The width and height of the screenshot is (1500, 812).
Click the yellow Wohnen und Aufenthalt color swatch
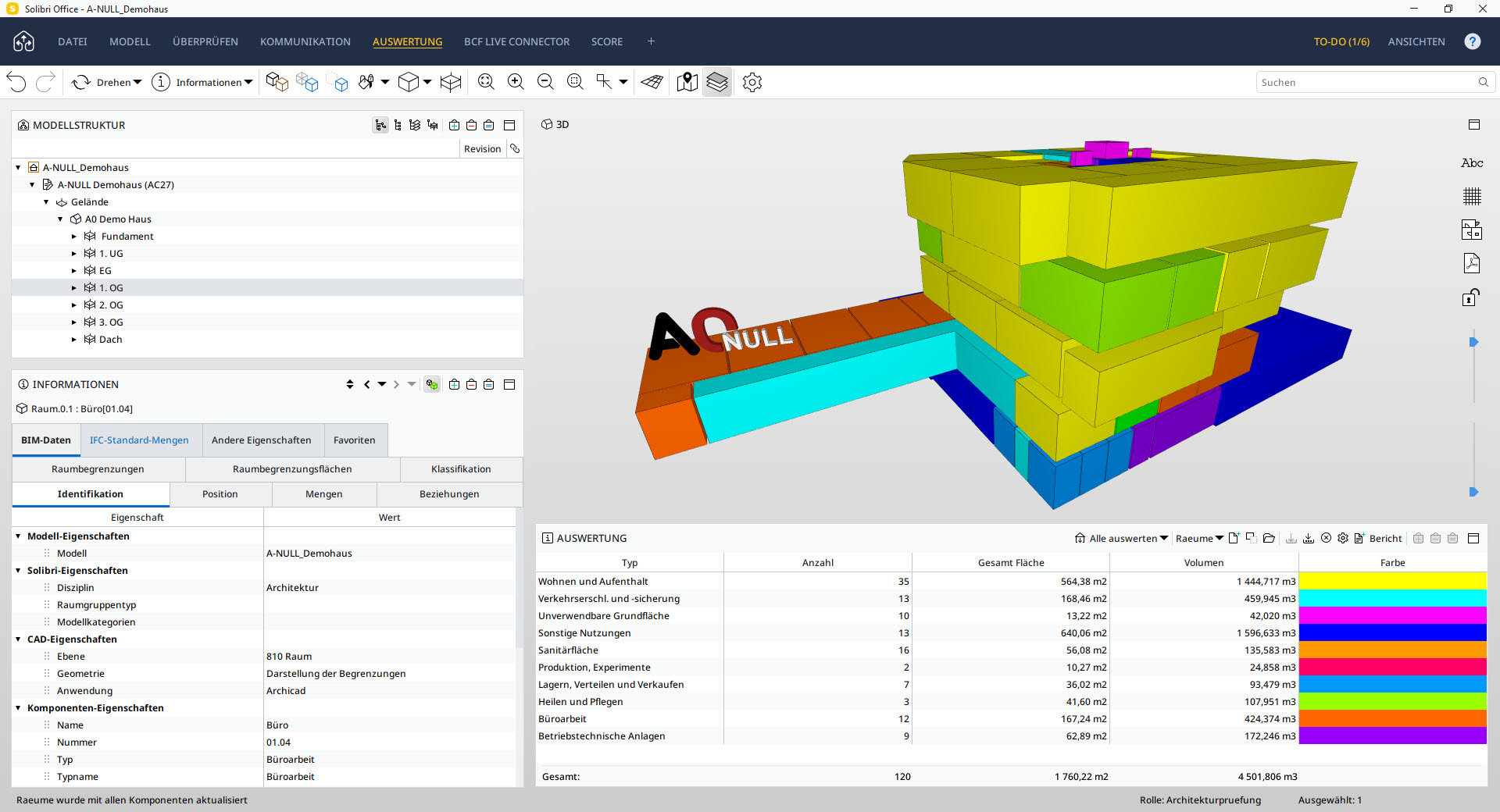click(x=1392, y=582)
